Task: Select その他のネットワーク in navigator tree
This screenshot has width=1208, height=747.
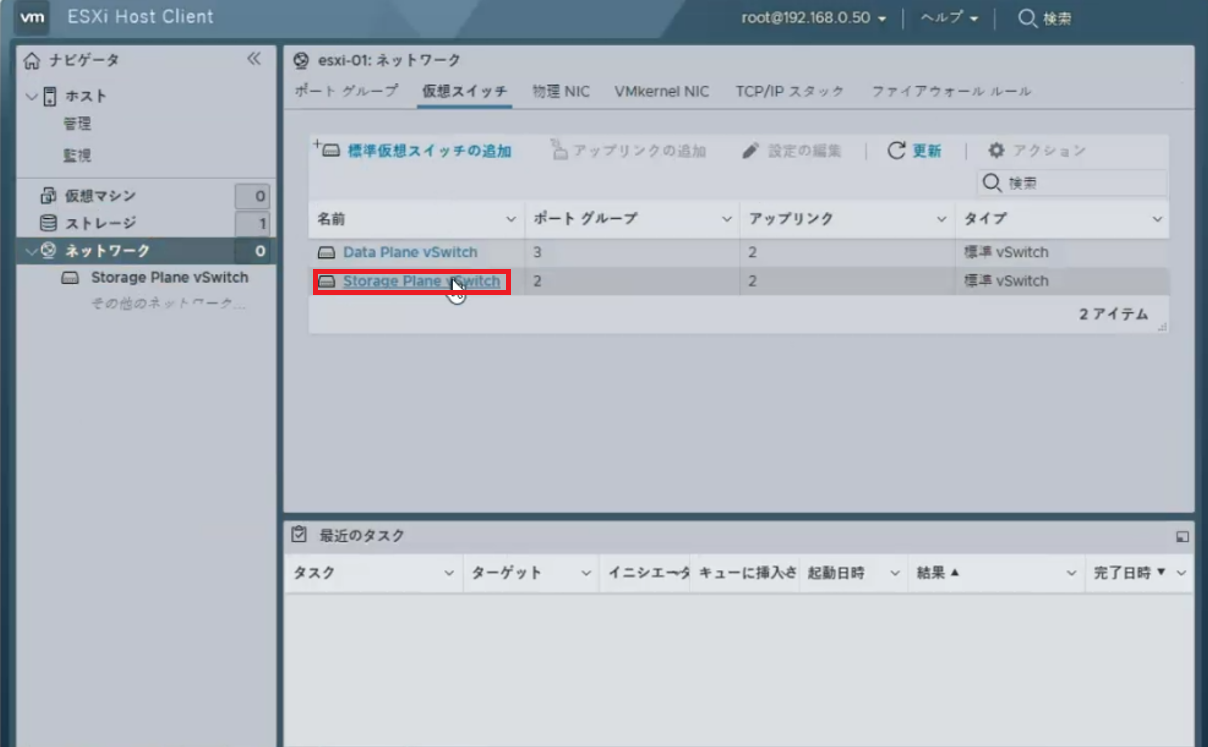Action: 168,304
